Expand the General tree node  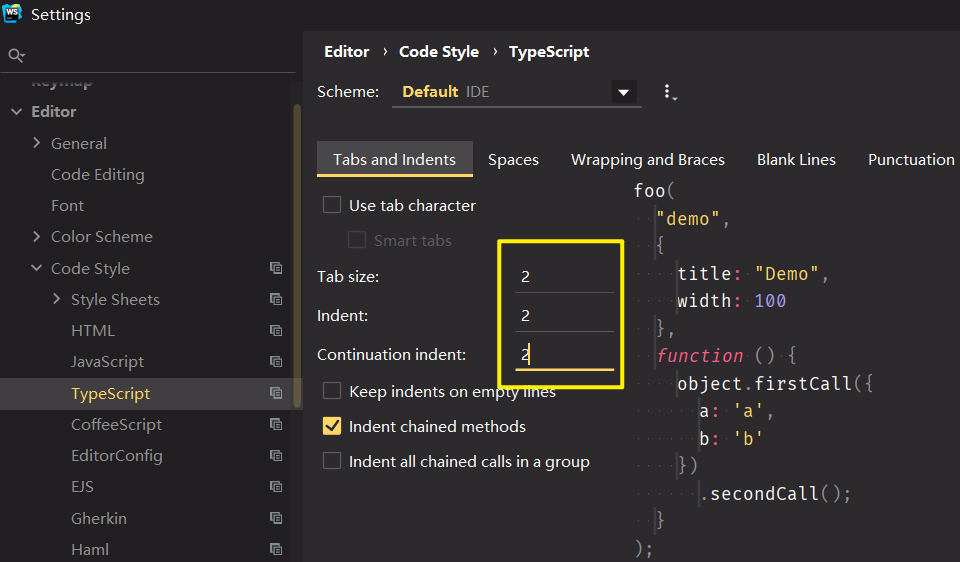pyautogui.click(x=37, y=143)
